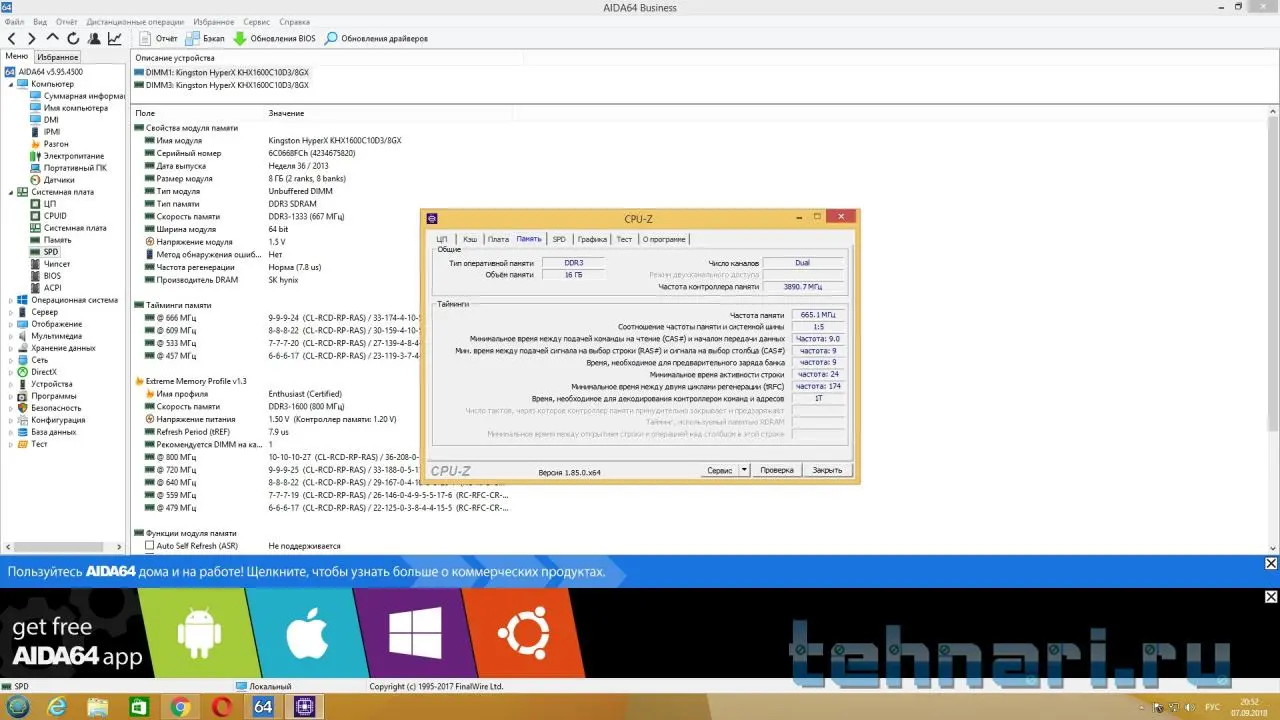
Task: Select the CPUID tree item
Action: point(55,216)
